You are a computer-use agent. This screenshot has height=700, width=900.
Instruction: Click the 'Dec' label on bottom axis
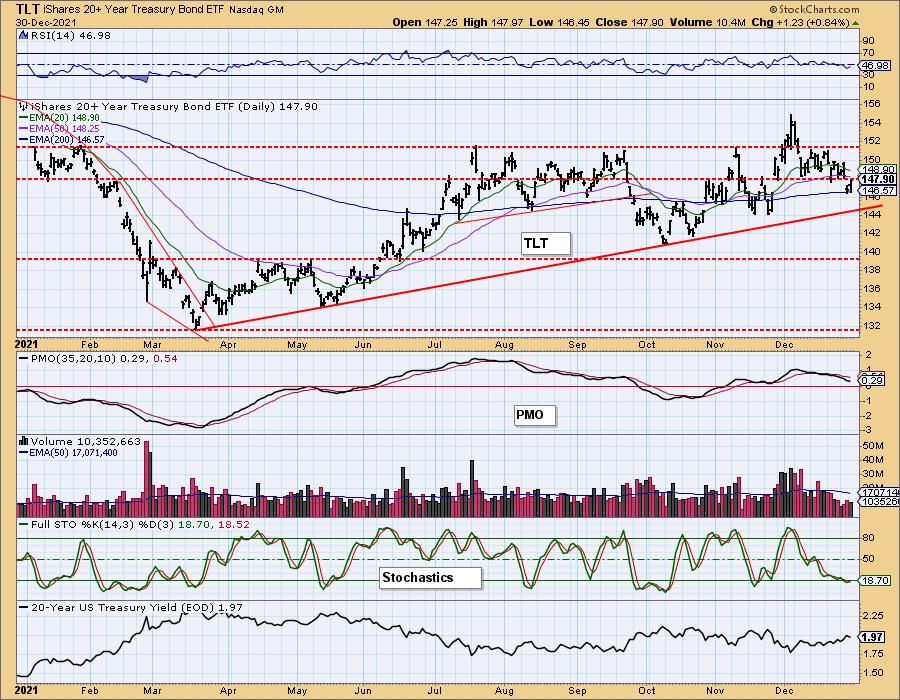pyautogui.click(x=784, y=690)
